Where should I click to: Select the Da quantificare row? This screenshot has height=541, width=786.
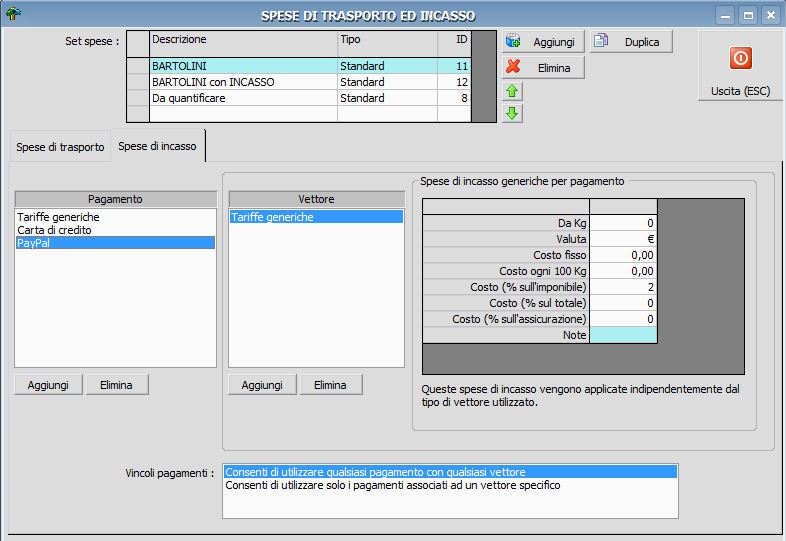[298, 98]
